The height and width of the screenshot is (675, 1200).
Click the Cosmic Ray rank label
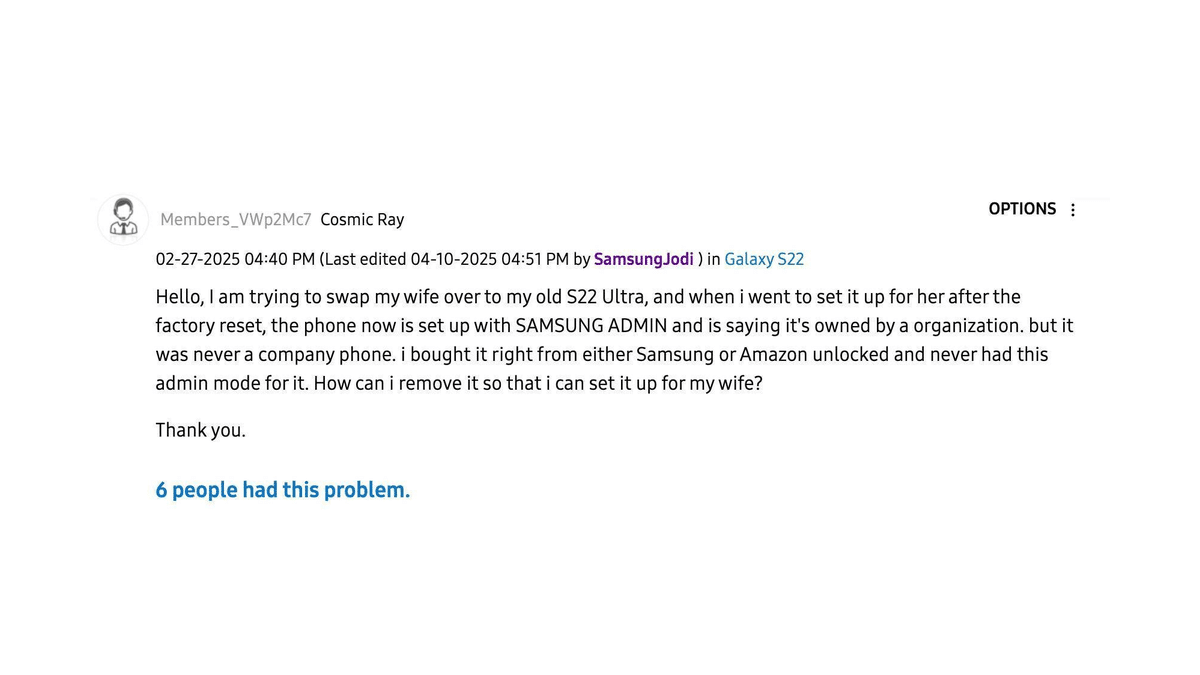[x=362, y=219]
